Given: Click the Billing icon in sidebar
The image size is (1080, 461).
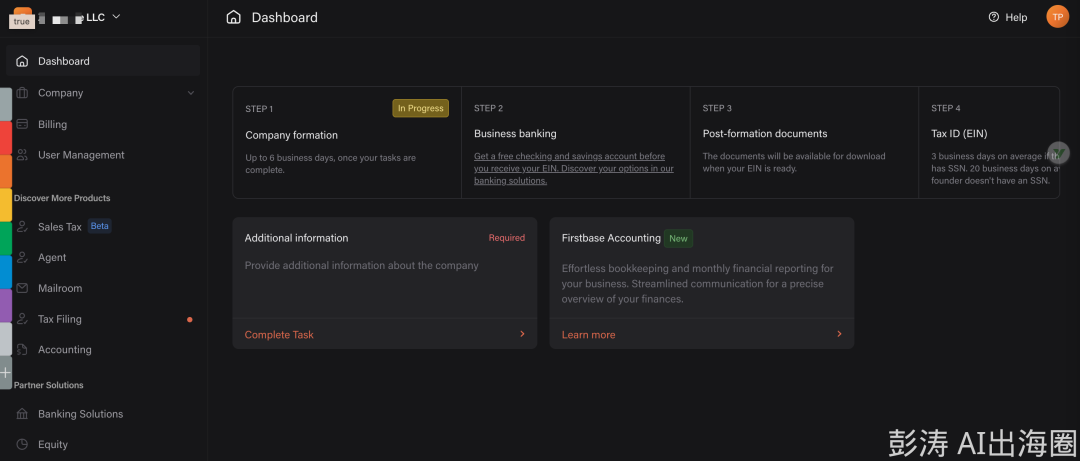Looking at the screenshot, I should click(22, 124).
